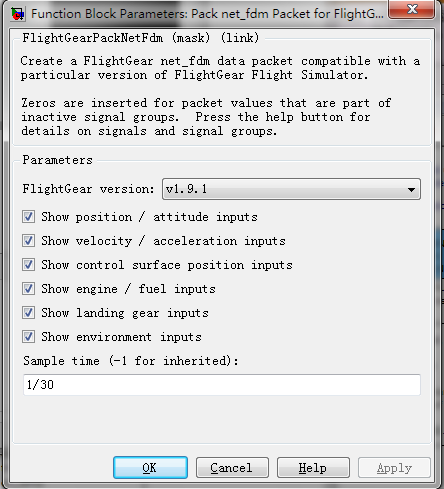Screen dimensions: 444x489
Task: Open block documentation with Help button
Action: (x=313, y=468)
